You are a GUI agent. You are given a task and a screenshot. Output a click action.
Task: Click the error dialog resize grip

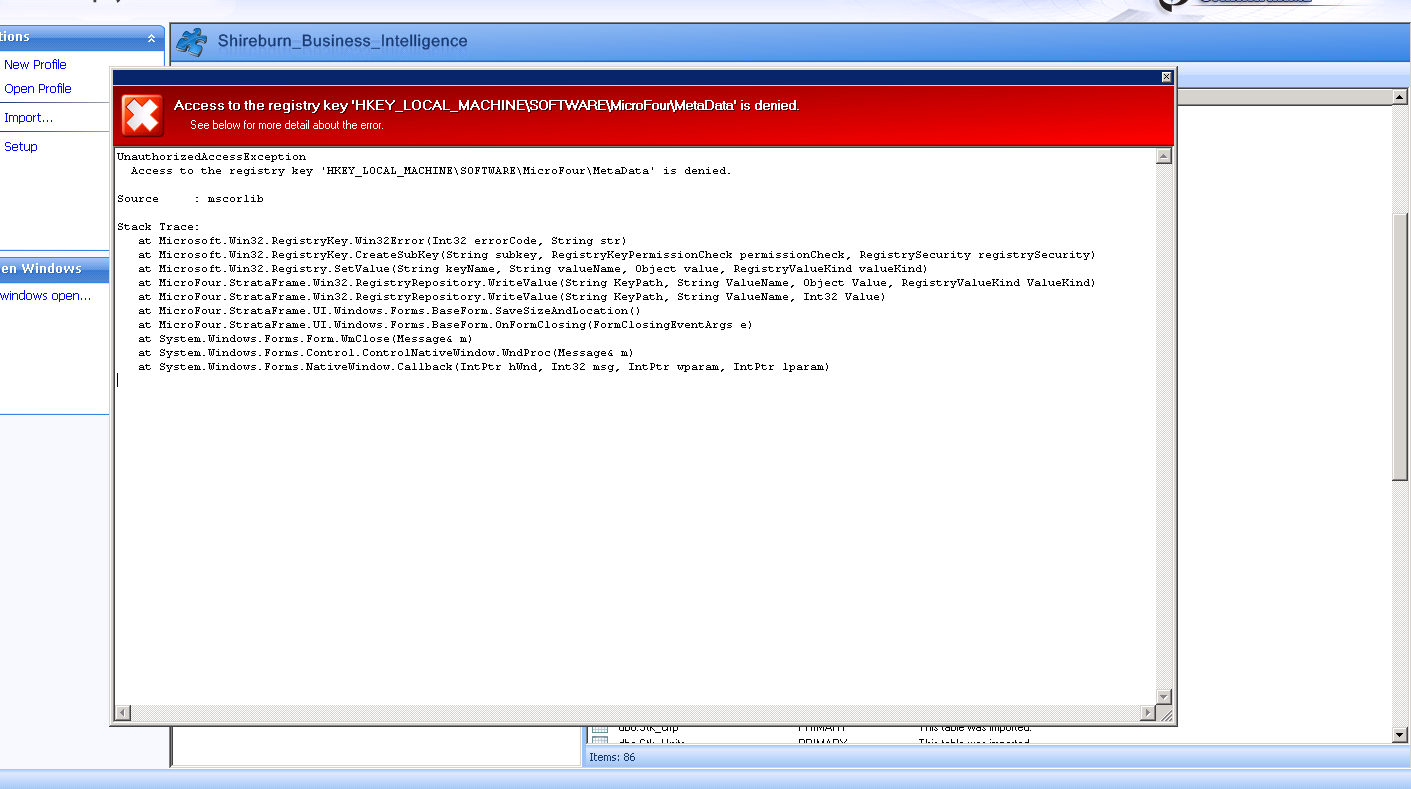click(1164, 713)
